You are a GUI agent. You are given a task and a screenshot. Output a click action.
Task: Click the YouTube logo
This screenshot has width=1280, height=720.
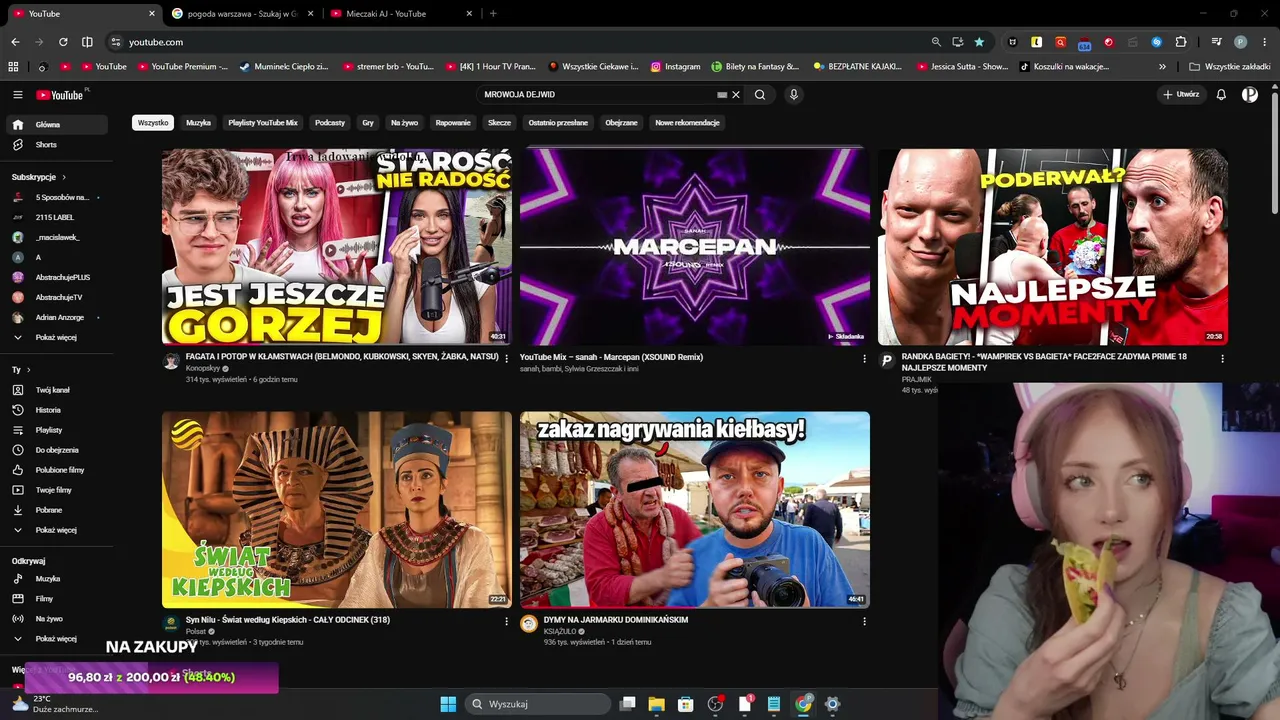62,95
